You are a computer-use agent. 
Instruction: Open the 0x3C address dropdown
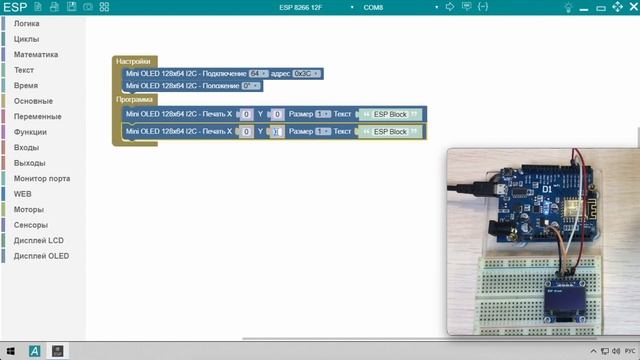pos(307,74)
